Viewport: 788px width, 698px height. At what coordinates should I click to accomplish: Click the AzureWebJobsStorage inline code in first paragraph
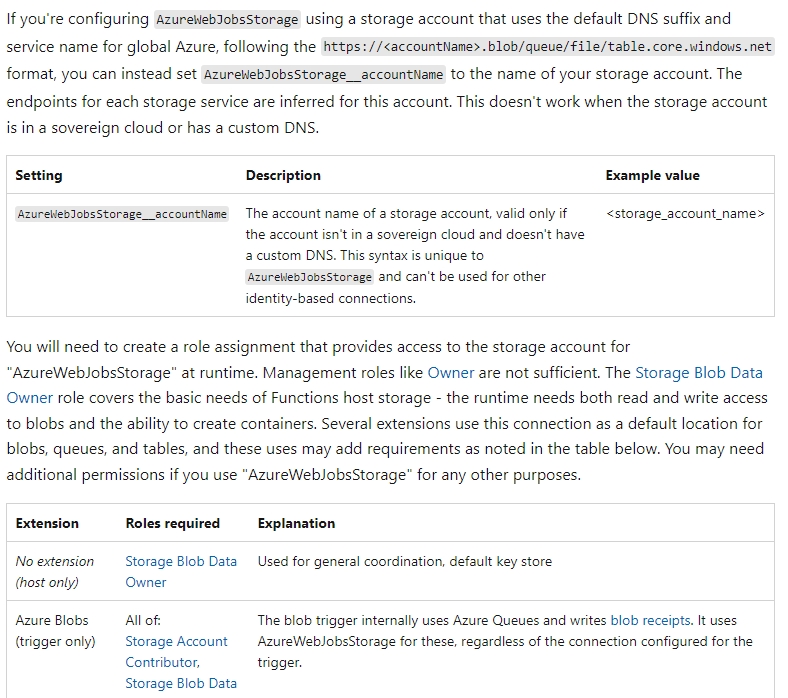click(x=227, y=20)
